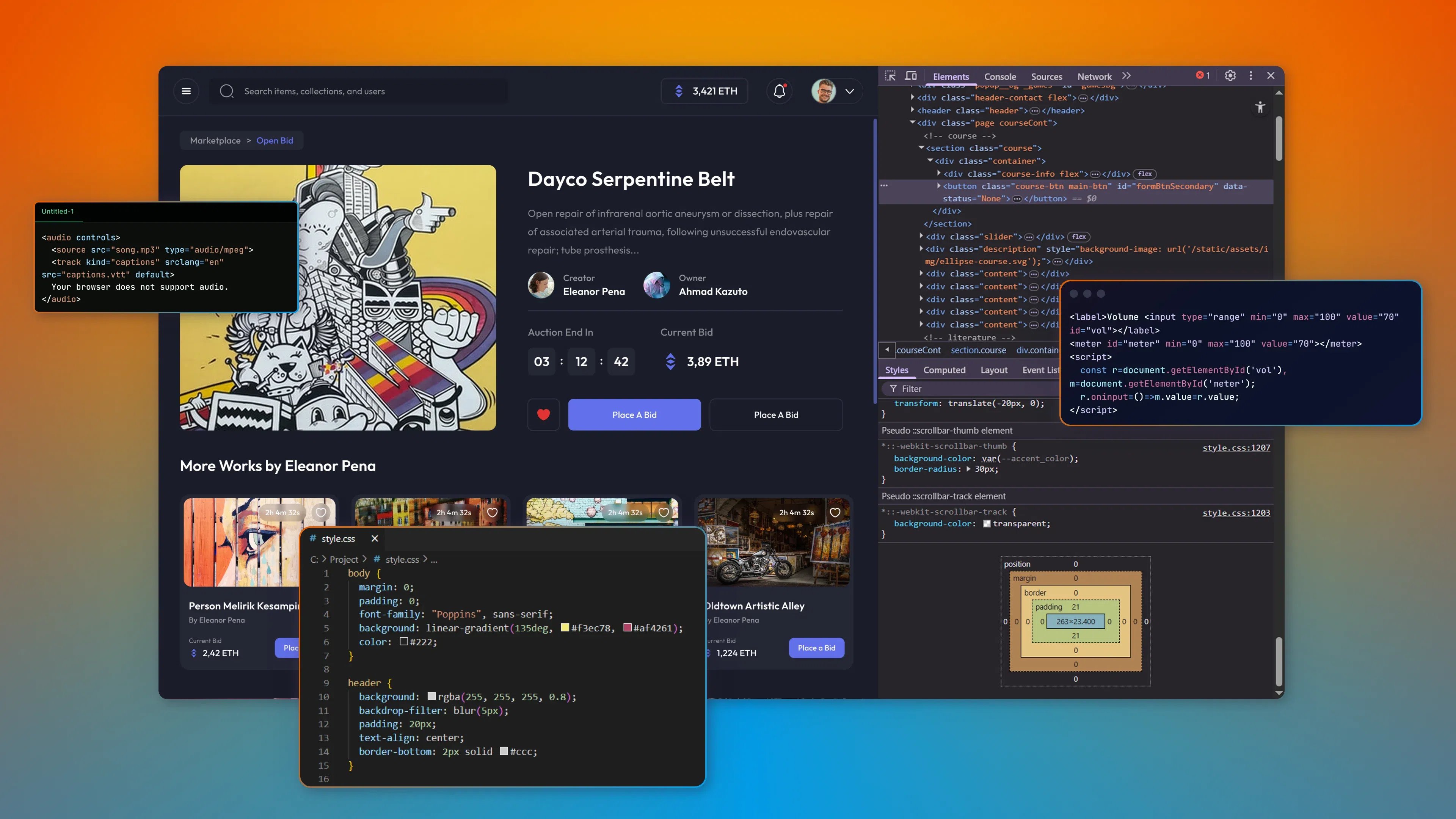Open DevTools settings with the gear icon

coord(1230,75)
